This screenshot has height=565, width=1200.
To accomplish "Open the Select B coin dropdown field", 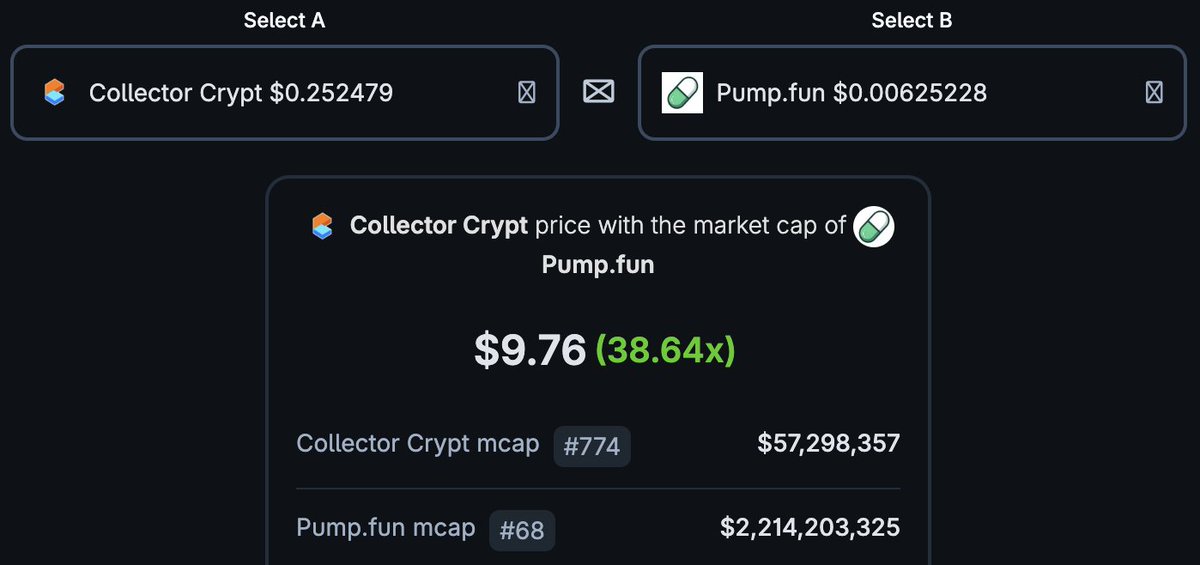I will [x=912, y=93].
